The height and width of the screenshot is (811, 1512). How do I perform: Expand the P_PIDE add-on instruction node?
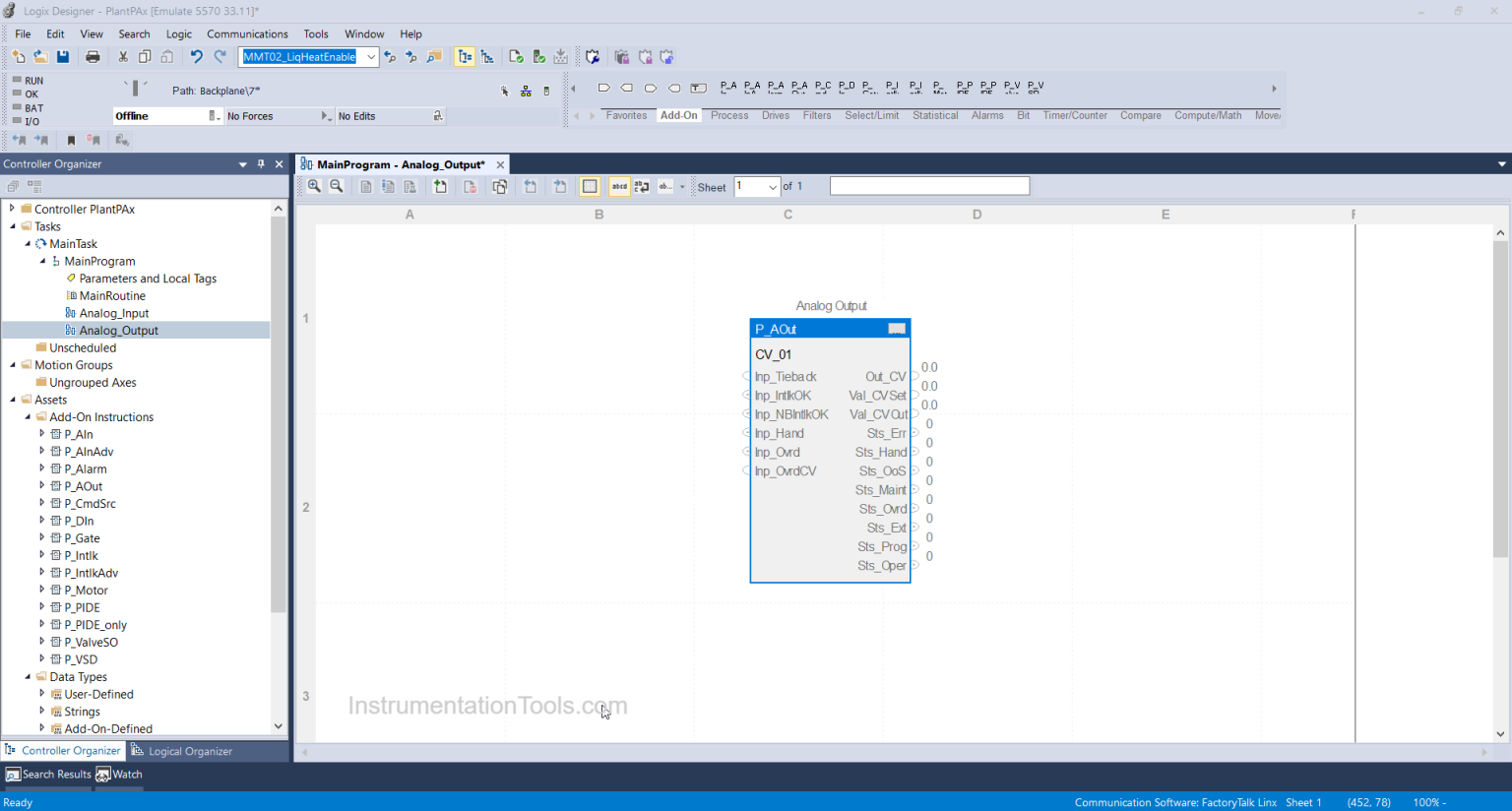(41, 607)
